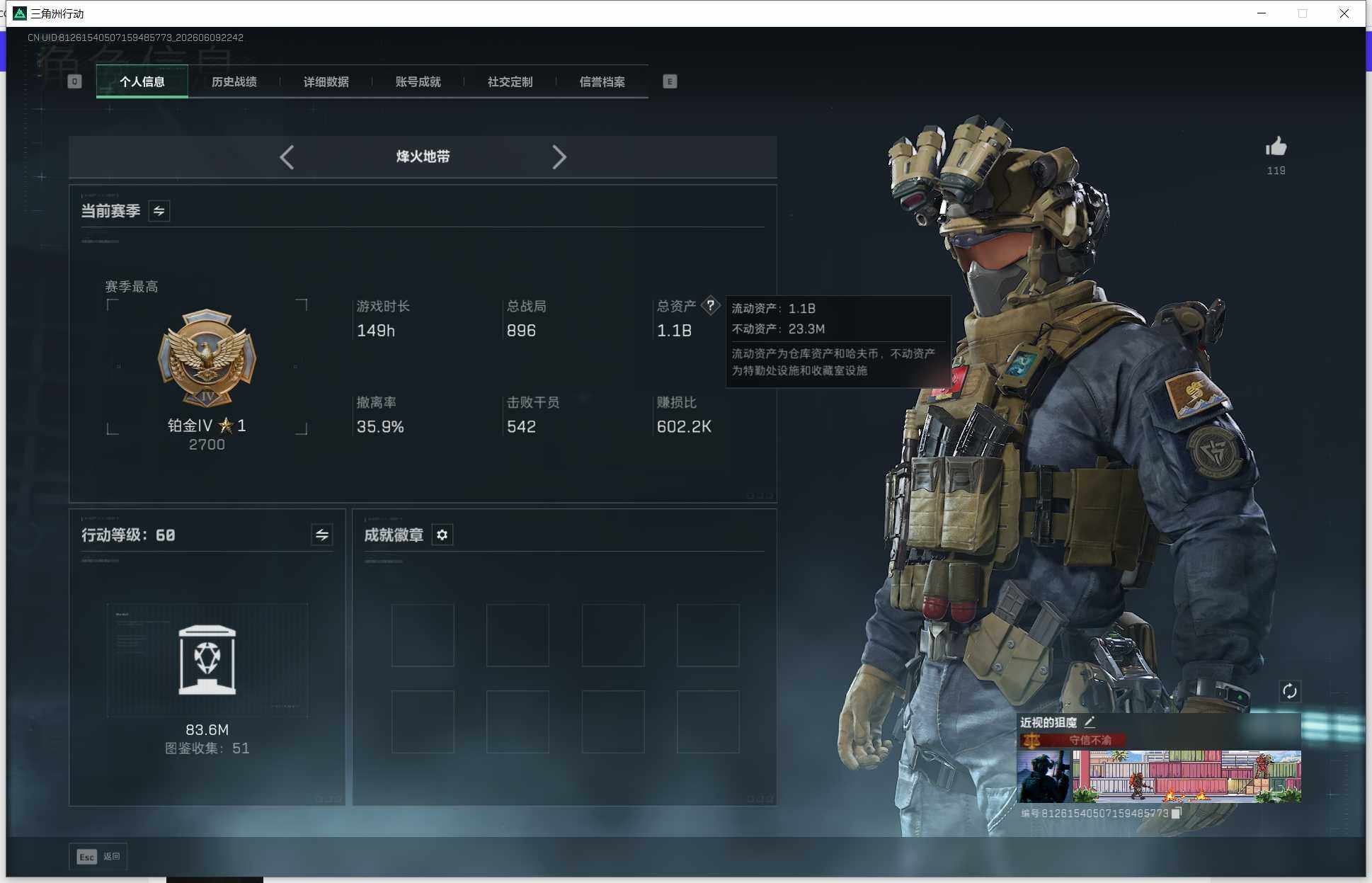Click the thumbs-up like icon
This screenshot has height=883, width=1372.
1276,147
